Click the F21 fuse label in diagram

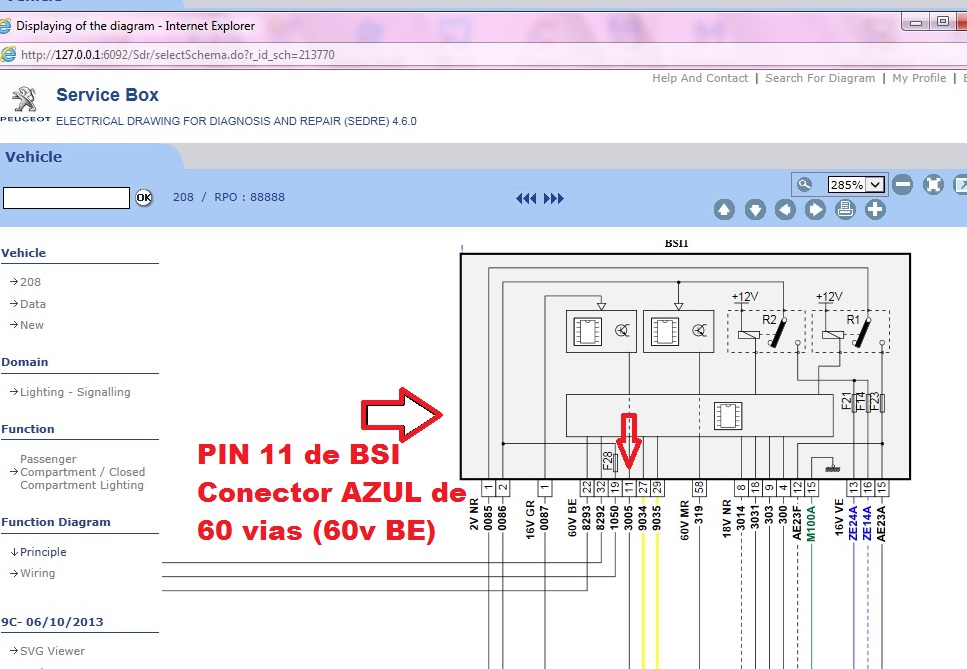[847, 401]
